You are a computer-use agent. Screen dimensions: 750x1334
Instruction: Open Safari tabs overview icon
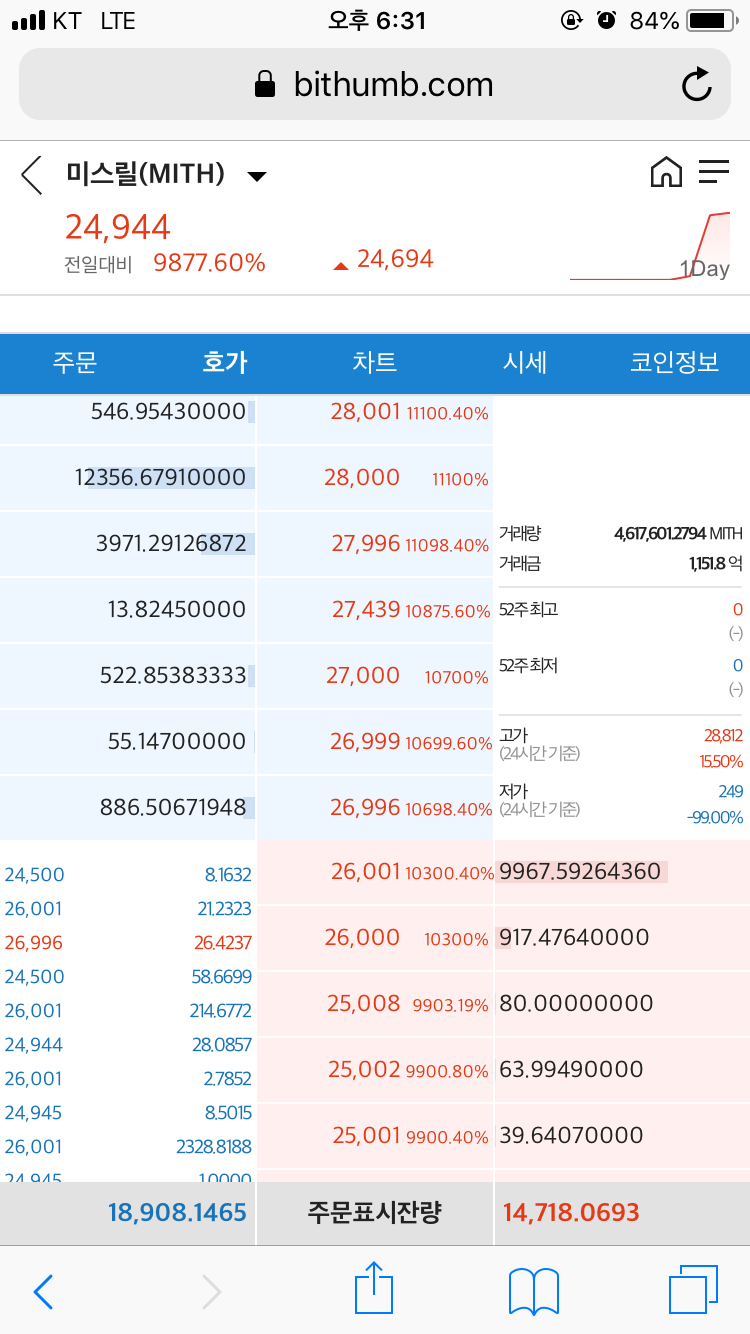pos(693,1289)
